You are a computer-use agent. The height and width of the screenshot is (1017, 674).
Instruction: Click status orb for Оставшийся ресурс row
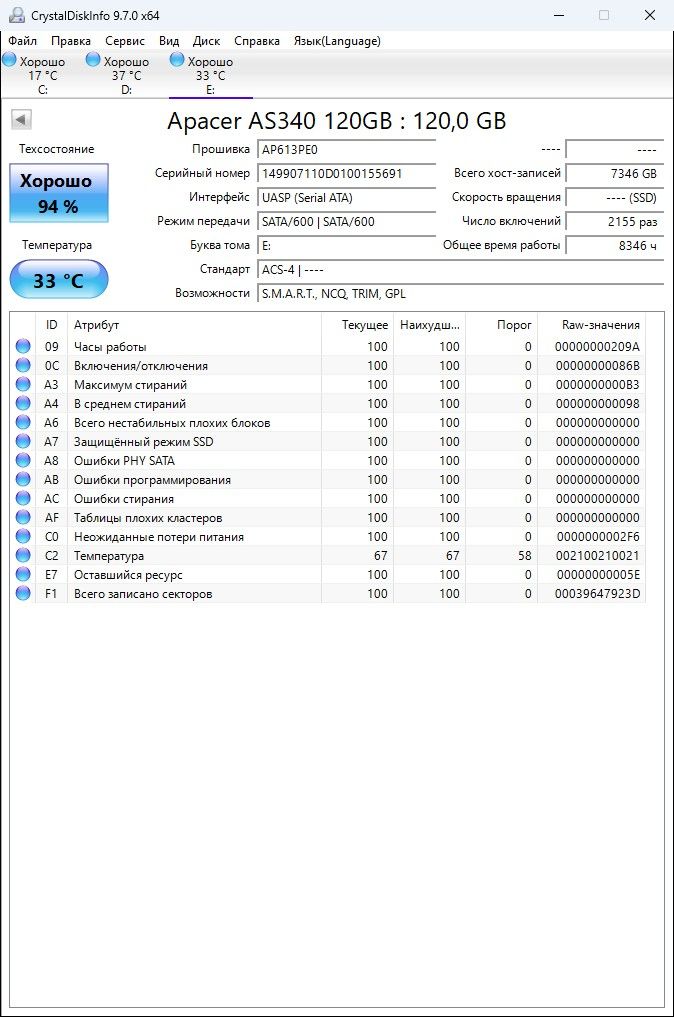[x=23, y=574]
